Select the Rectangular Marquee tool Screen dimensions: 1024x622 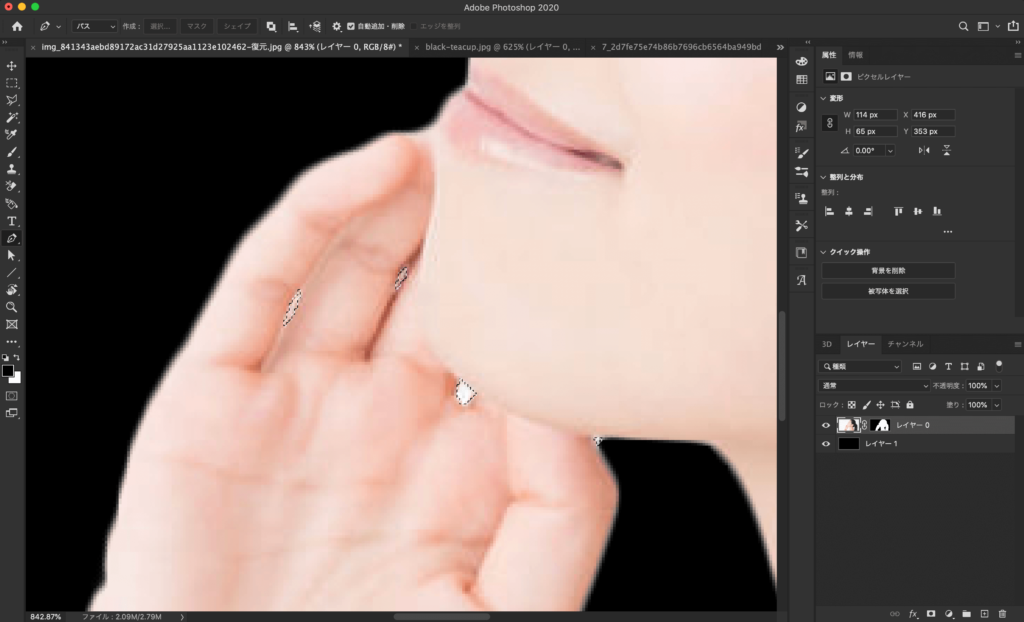(12, 83)
